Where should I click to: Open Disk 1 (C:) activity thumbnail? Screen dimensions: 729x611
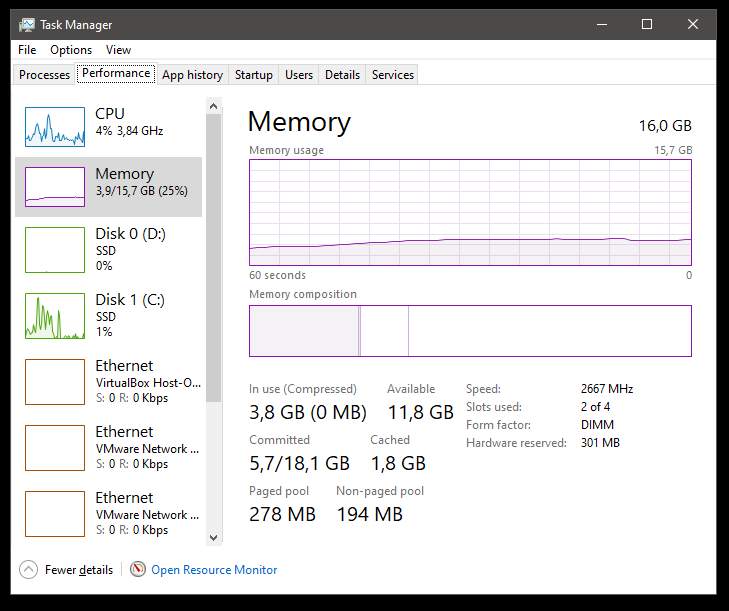pyautogui.click(x=55, y=316)
